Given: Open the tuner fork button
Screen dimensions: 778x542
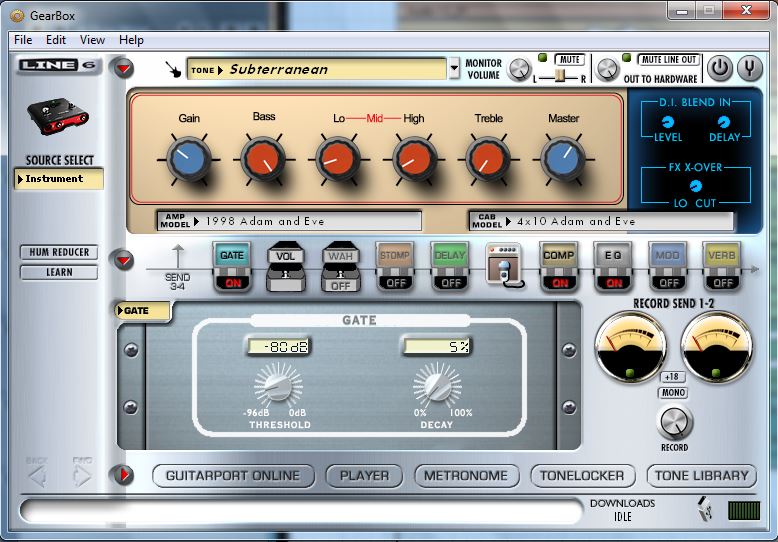Looking at the screenshot, I should tap(750, 68).
